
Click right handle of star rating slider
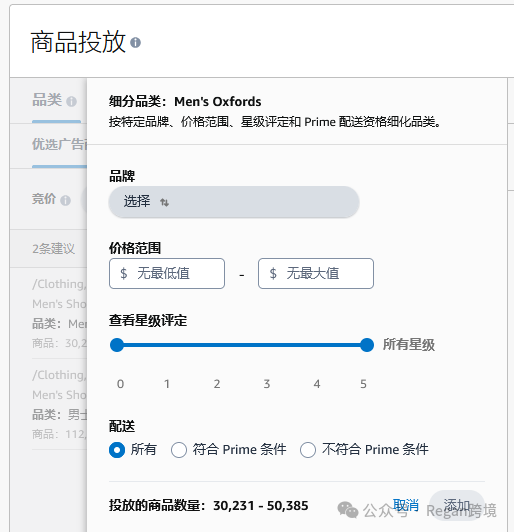tap(367, 345)
